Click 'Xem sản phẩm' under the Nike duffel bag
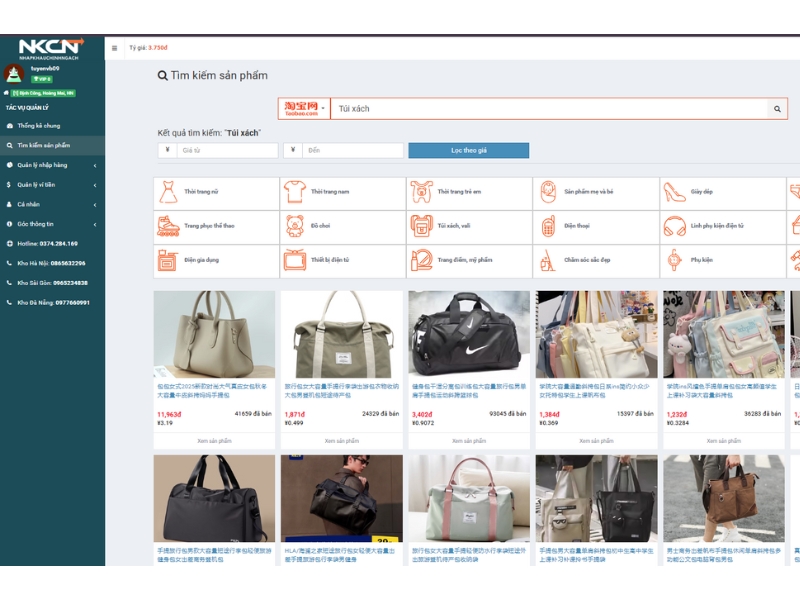This screenshot has height=600, width=800. point(468,441)
